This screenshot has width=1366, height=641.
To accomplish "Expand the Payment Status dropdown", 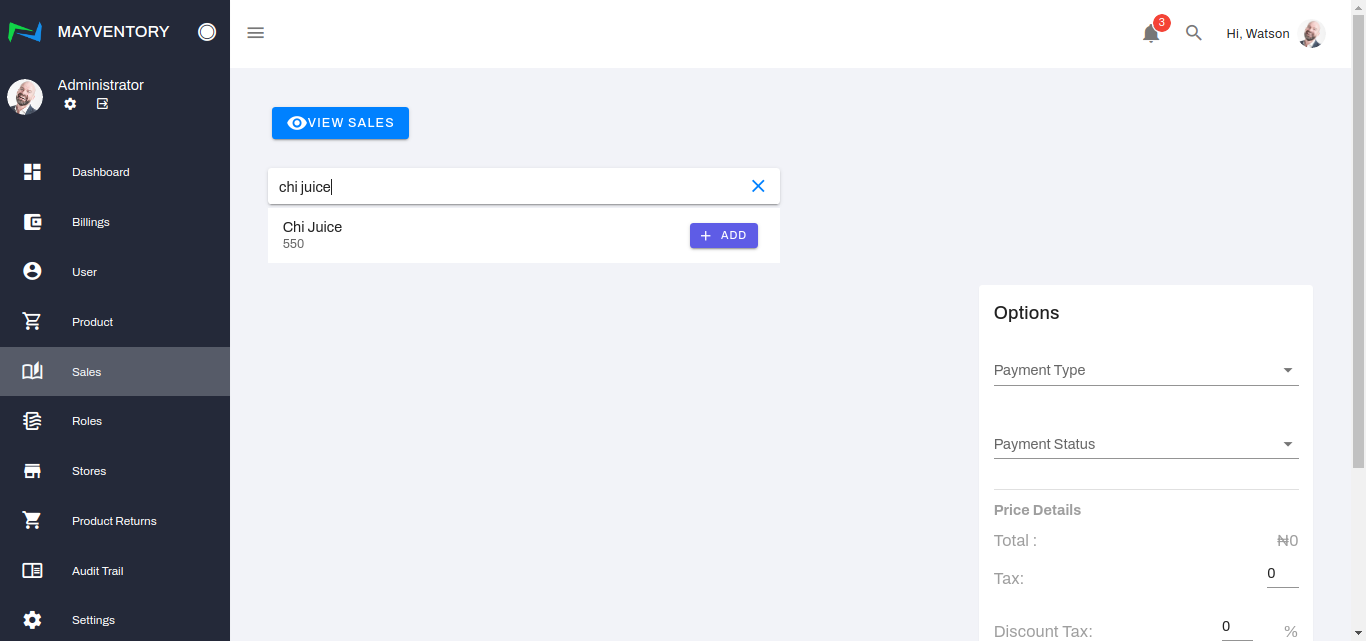I will [1145, 444].
